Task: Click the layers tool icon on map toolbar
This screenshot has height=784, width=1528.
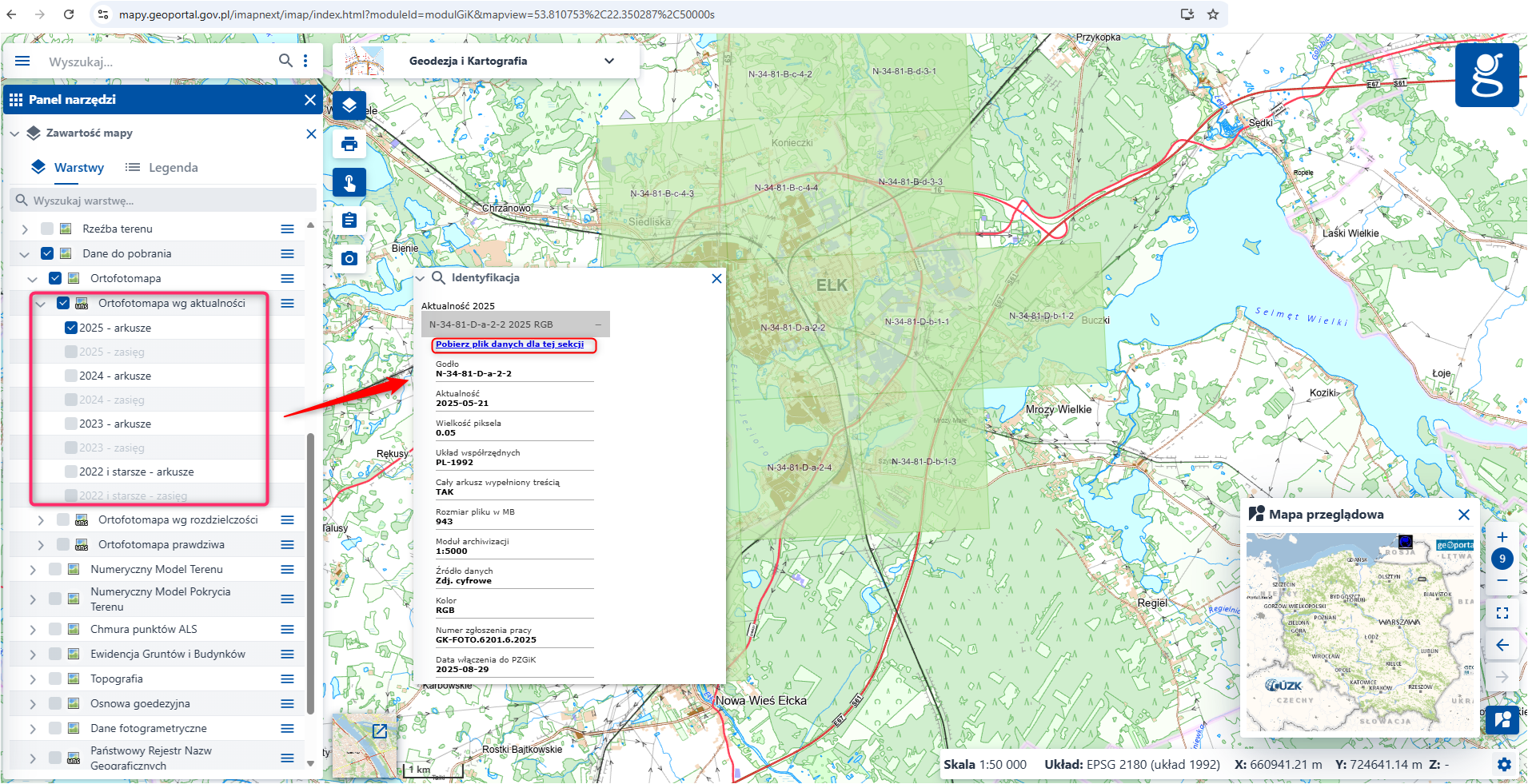Action: (x=349, y=105)
